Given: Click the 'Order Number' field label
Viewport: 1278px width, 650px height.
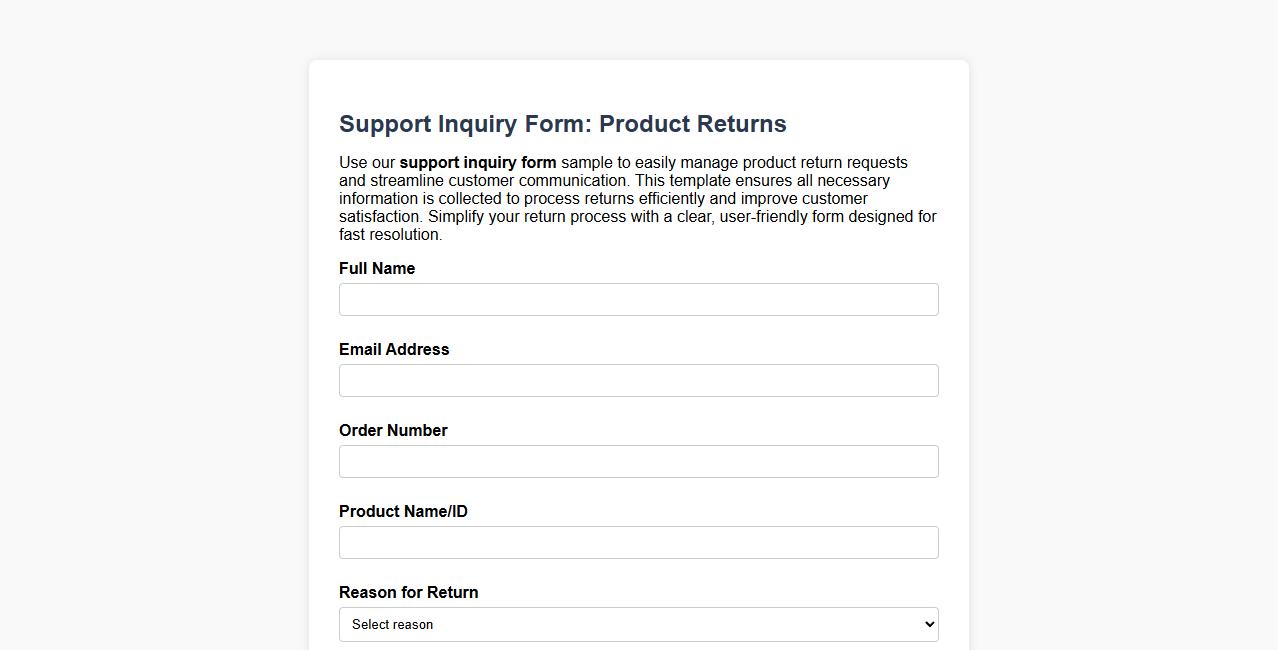Looking at the screenshot, I should click(393, 430).
